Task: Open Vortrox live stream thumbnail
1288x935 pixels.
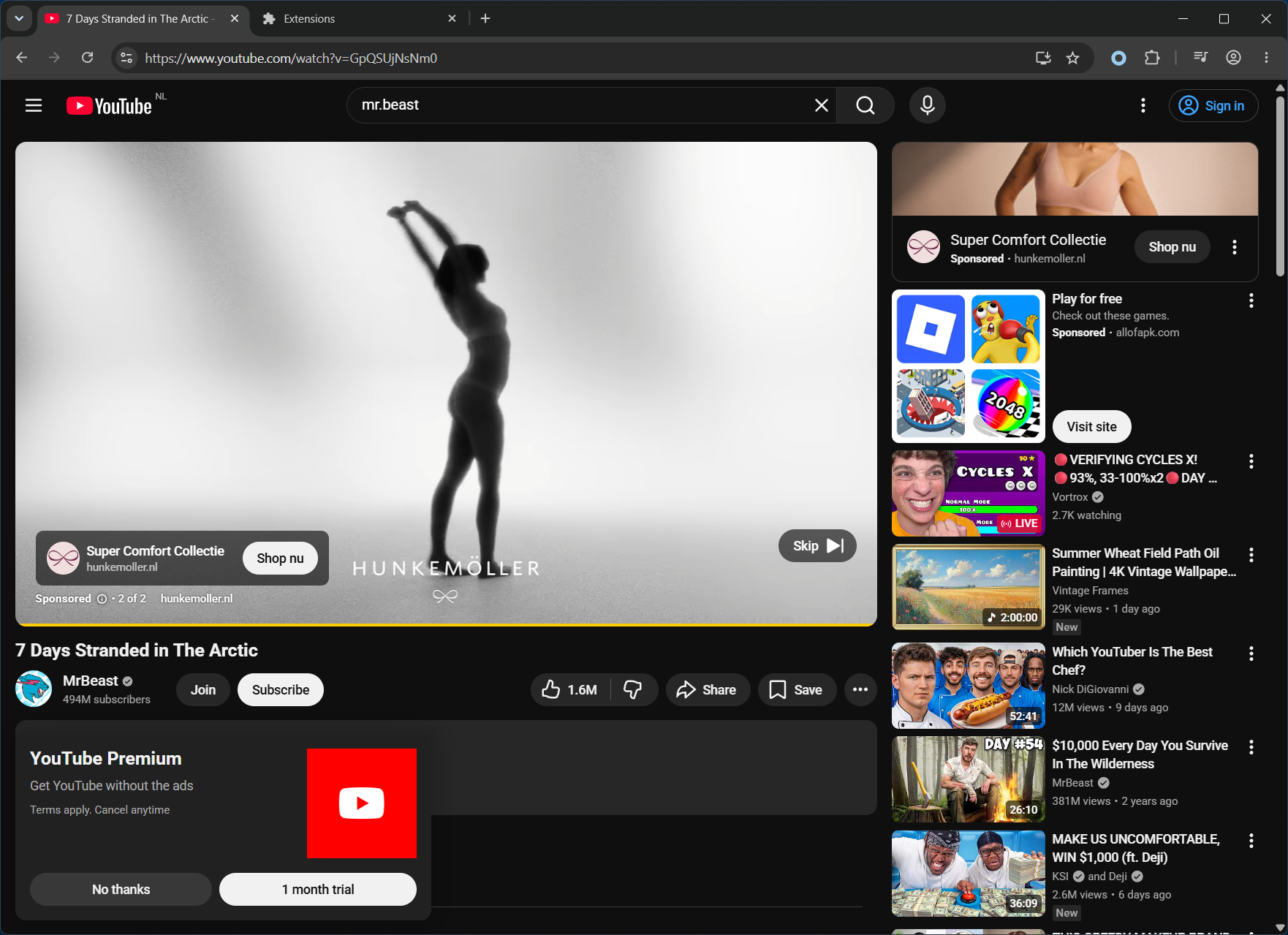Action: (968, 493)
